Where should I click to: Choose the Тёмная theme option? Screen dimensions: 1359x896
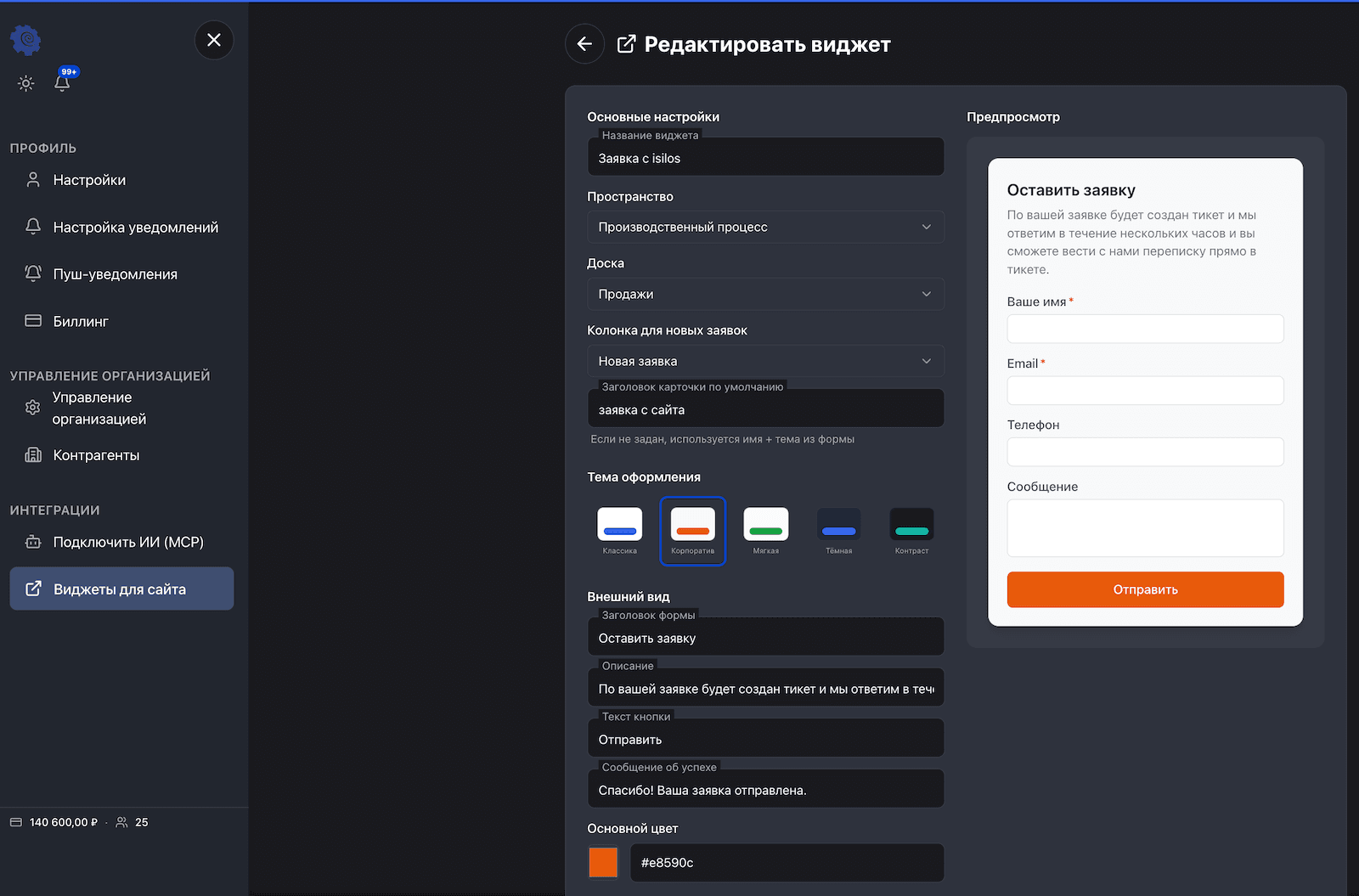(x=838, y=531)
